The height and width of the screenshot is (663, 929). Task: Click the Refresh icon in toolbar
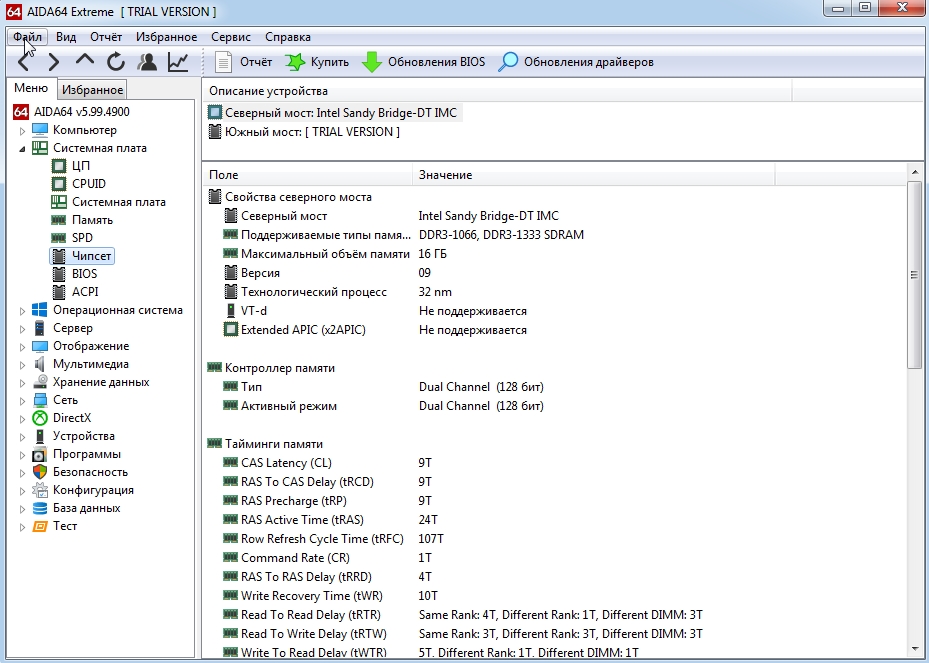[x=116, y=62]
